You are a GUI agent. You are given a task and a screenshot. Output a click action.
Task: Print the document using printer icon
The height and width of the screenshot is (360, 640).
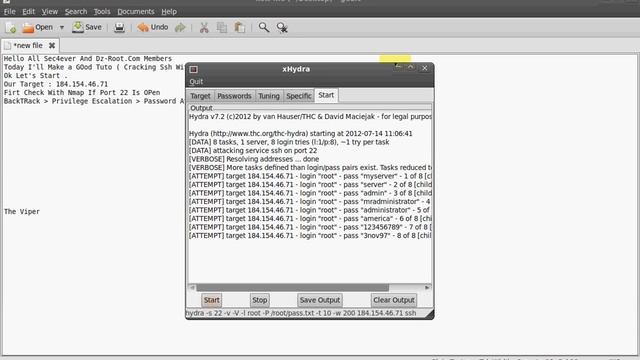tap(119, 28)
